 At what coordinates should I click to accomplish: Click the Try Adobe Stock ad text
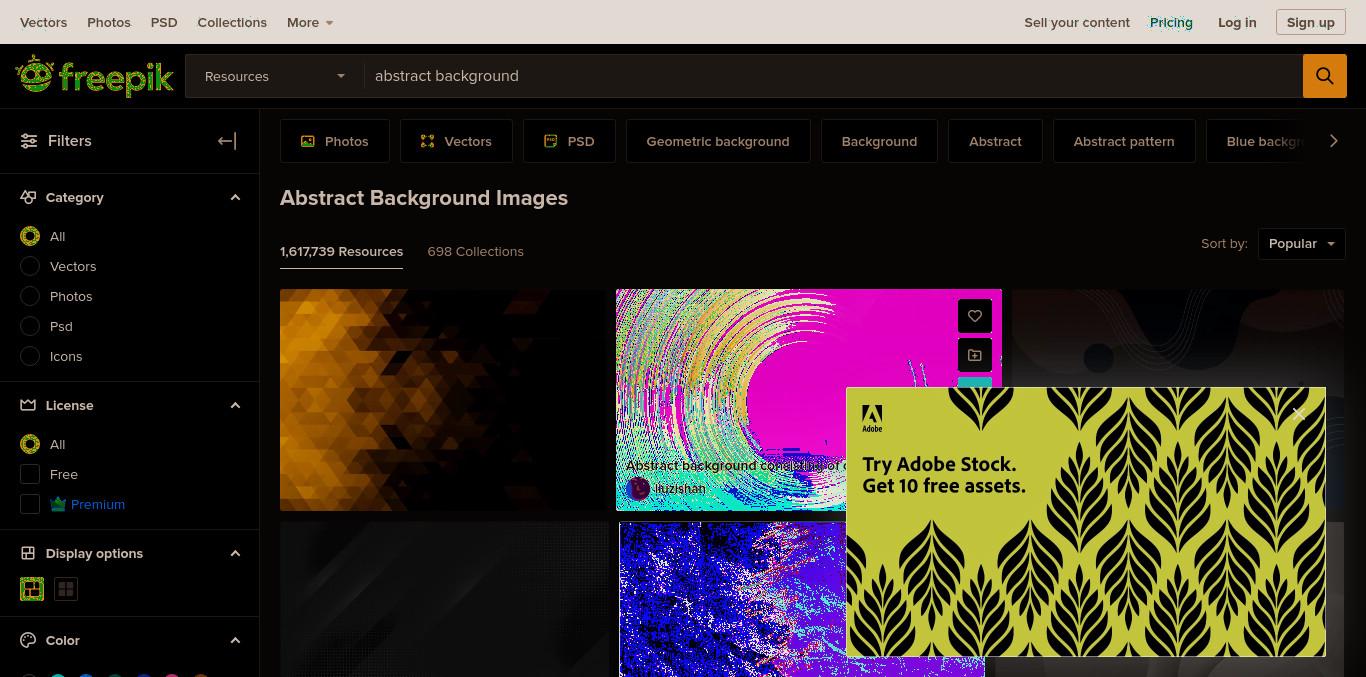tap(944, 475)
